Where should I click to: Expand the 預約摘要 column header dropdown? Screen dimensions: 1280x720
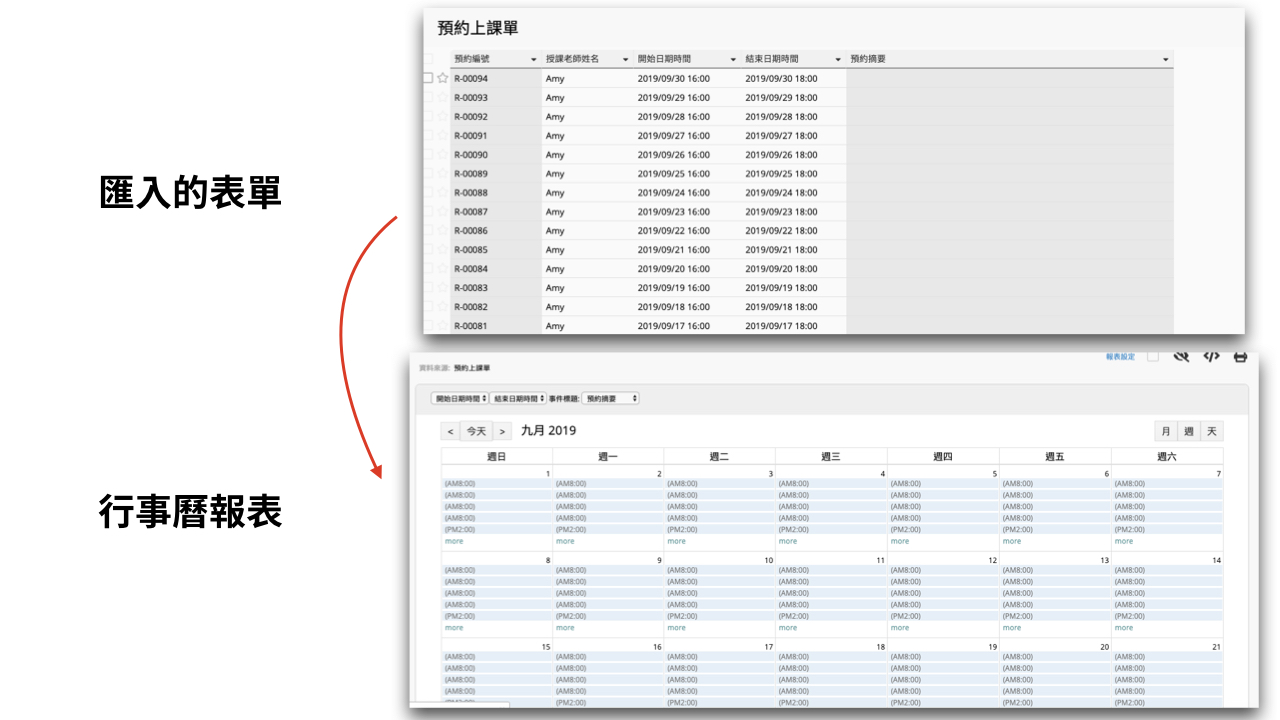point(1165,60)
